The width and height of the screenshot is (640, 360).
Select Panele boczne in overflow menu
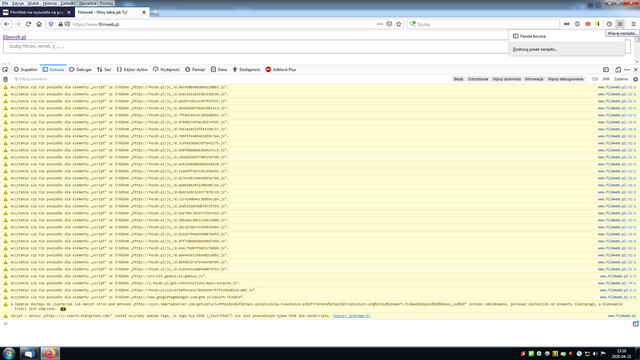tap(567, 36)
